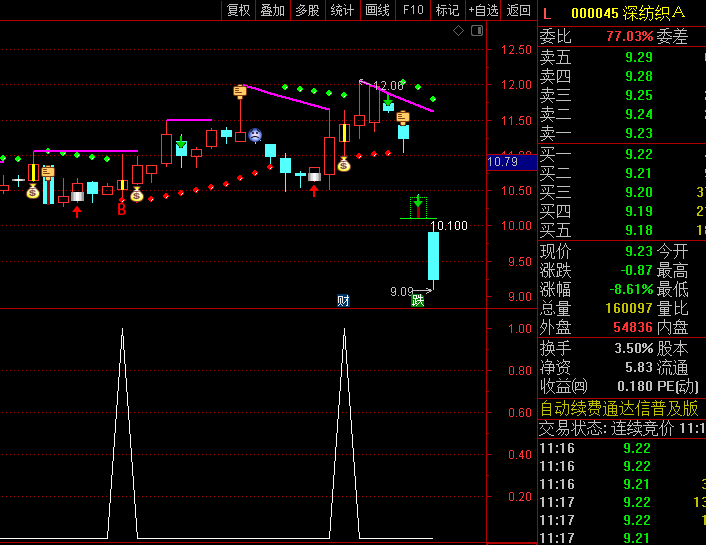Click the red B buy signal marker
The height and width of the screenshot is (545, 706).
(122, 209)
